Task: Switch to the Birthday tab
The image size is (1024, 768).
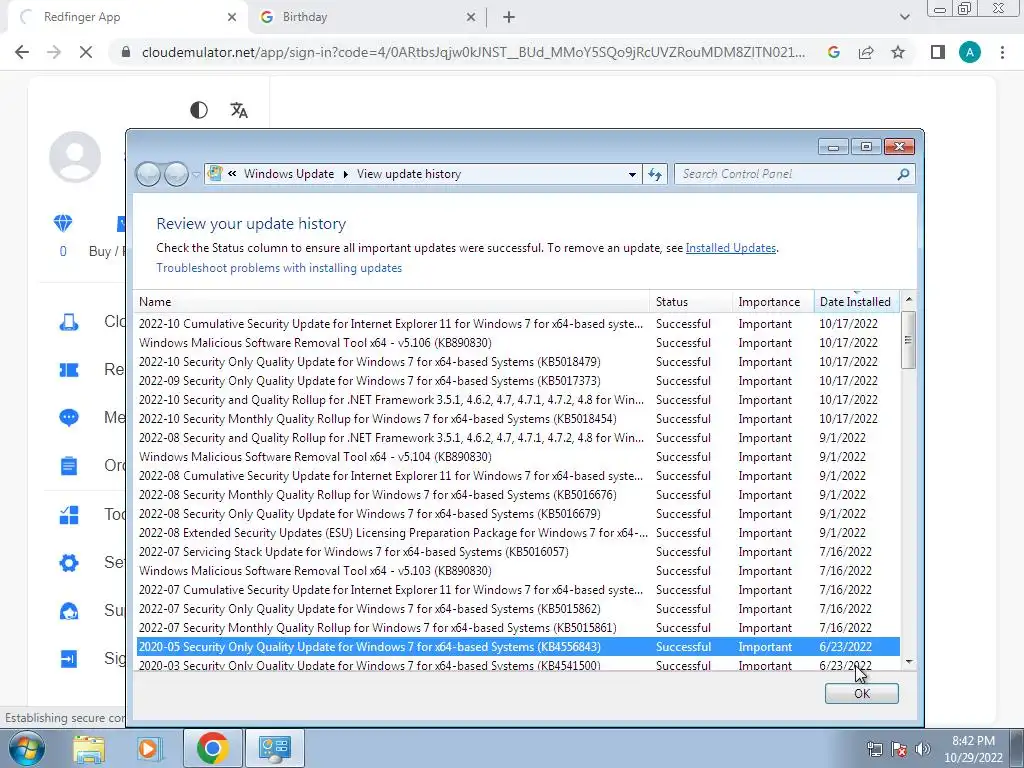Action: 366,17
